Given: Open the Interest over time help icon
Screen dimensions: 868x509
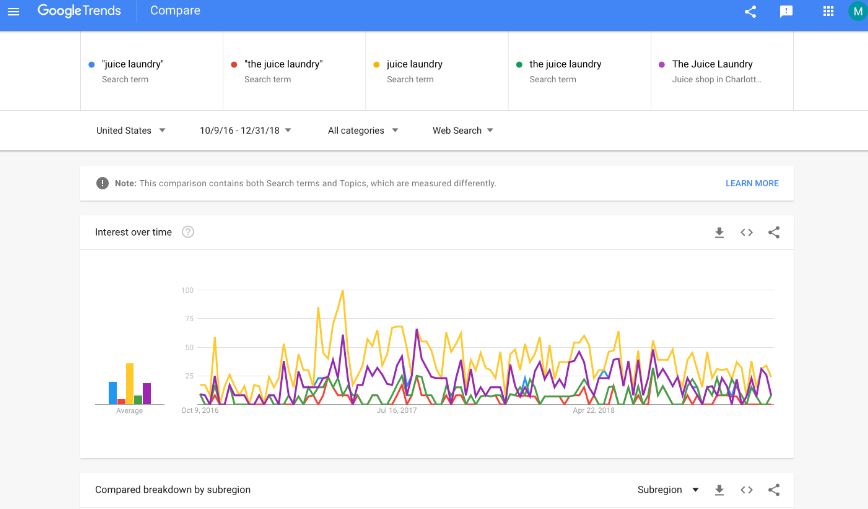Looking at the screenshot, I should (x=188, y=232).
